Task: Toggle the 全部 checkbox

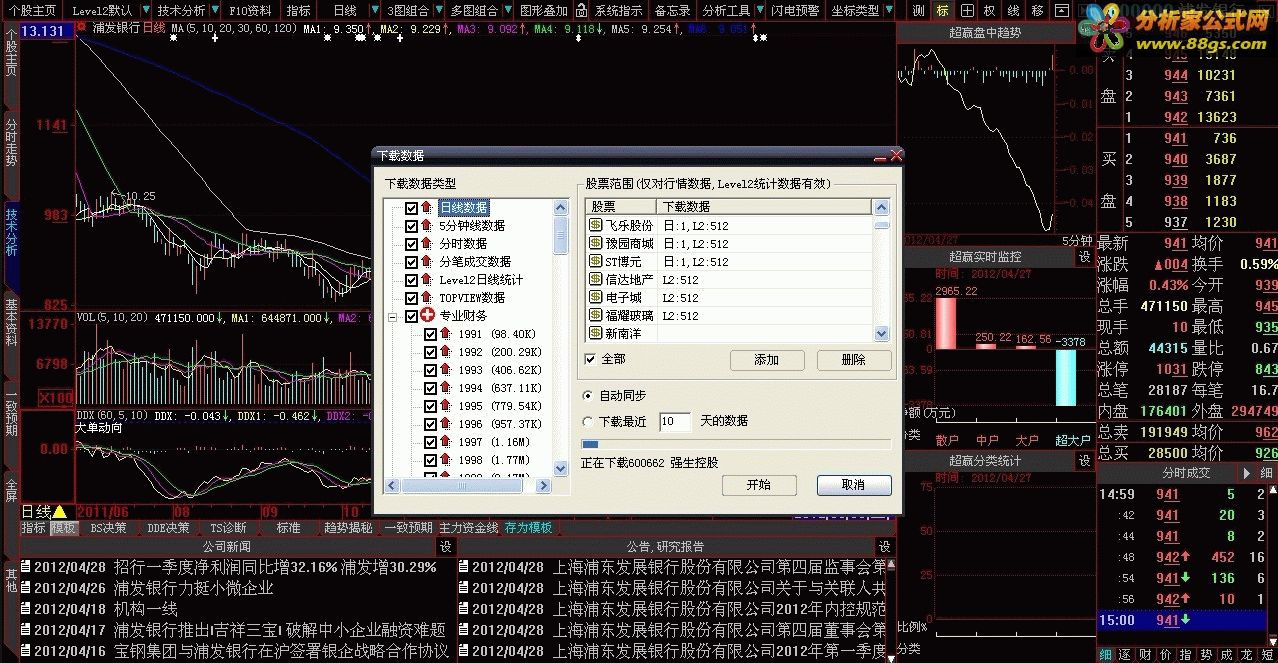Action: pyautogui.click(x=590, y=359)
